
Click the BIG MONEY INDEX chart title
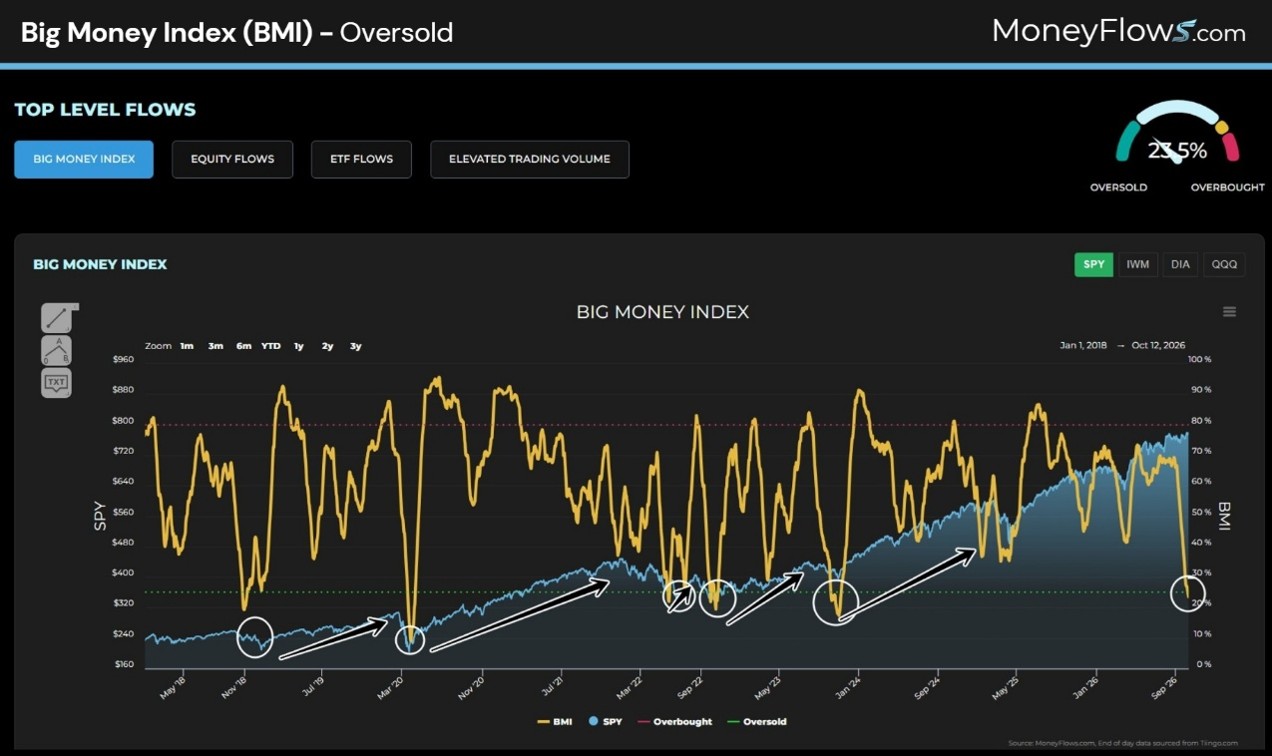point(662,312)
